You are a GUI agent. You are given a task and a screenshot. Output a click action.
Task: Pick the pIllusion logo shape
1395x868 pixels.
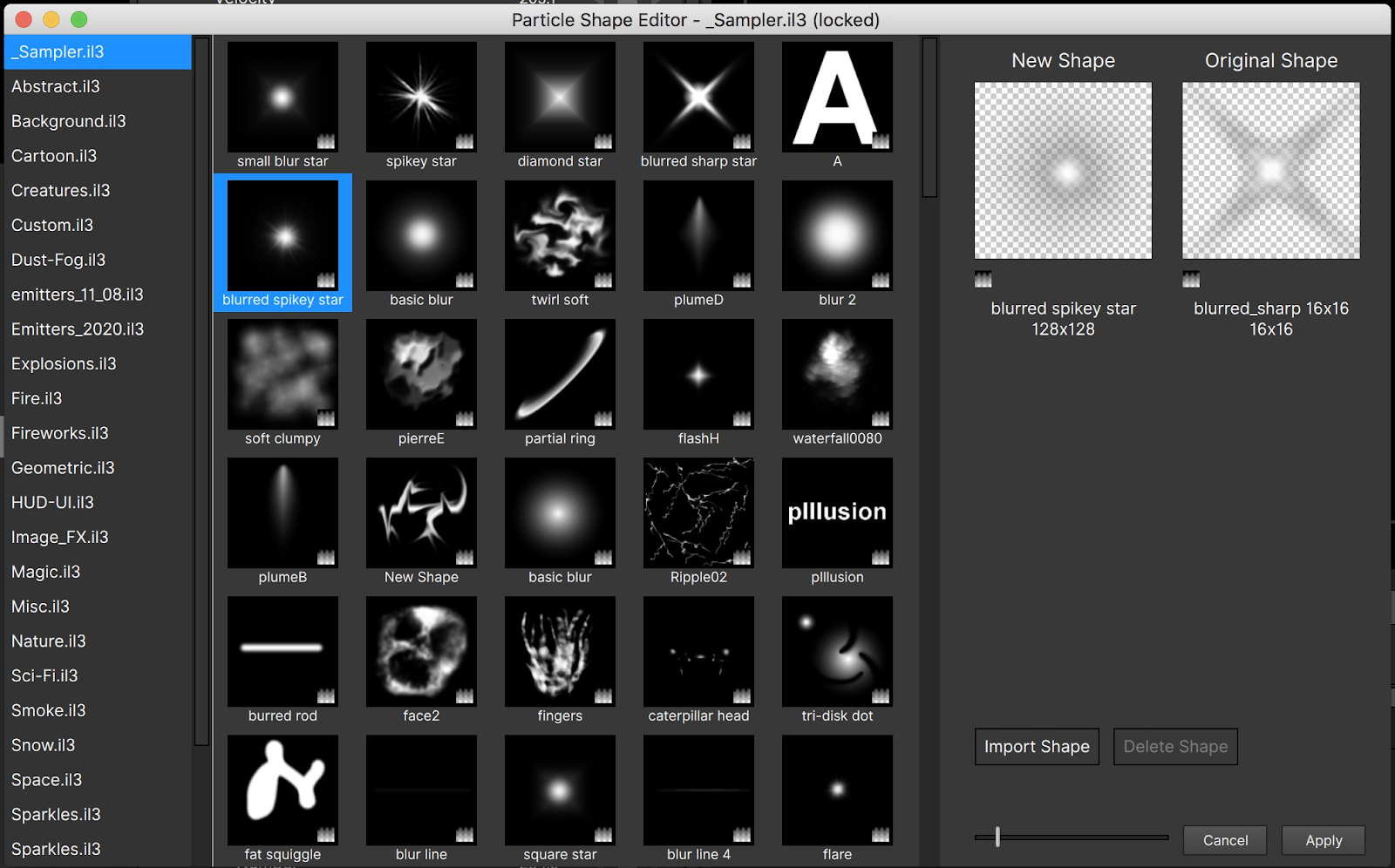837,513
